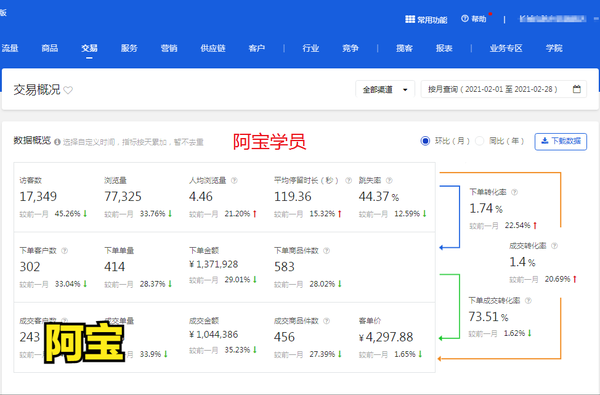600x395 pixels.
Task: Favorite 交易概况 with the heart icon
Action: coord(68,90)
